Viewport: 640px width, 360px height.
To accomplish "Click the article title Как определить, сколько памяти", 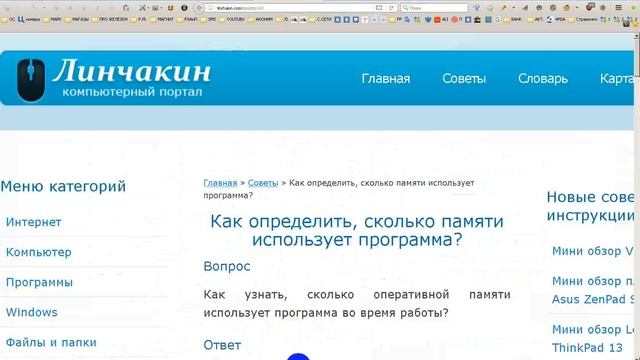I will 357,230.
